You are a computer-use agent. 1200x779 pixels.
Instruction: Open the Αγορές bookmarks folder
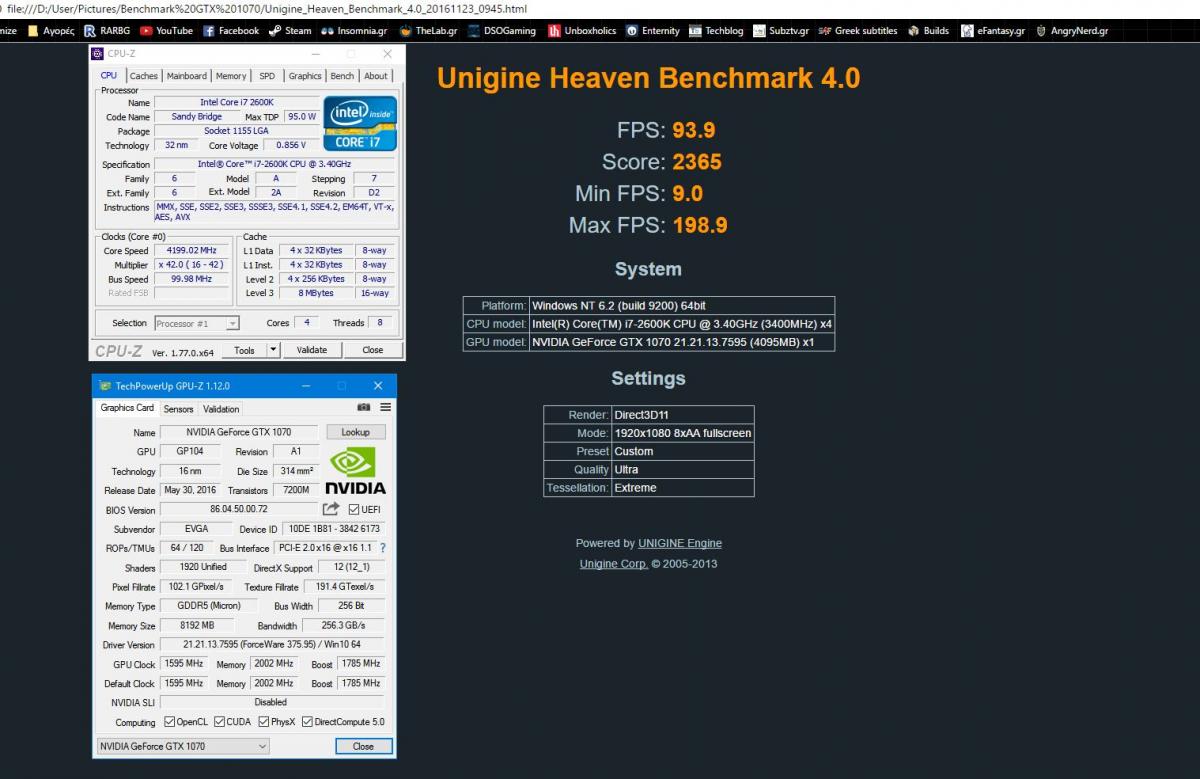51,31
